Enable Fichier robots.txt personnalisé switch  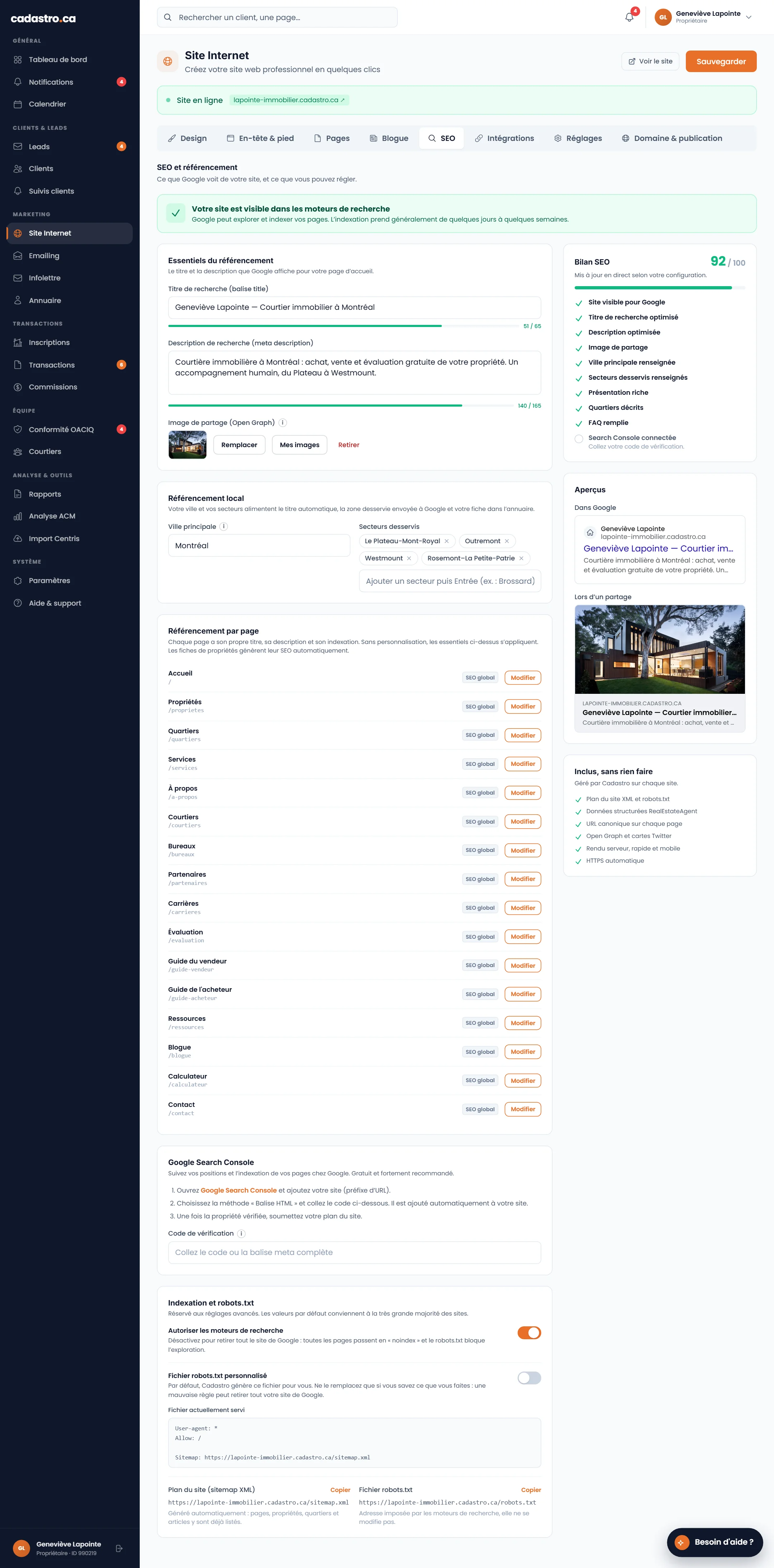click(x=529, y=1378)
